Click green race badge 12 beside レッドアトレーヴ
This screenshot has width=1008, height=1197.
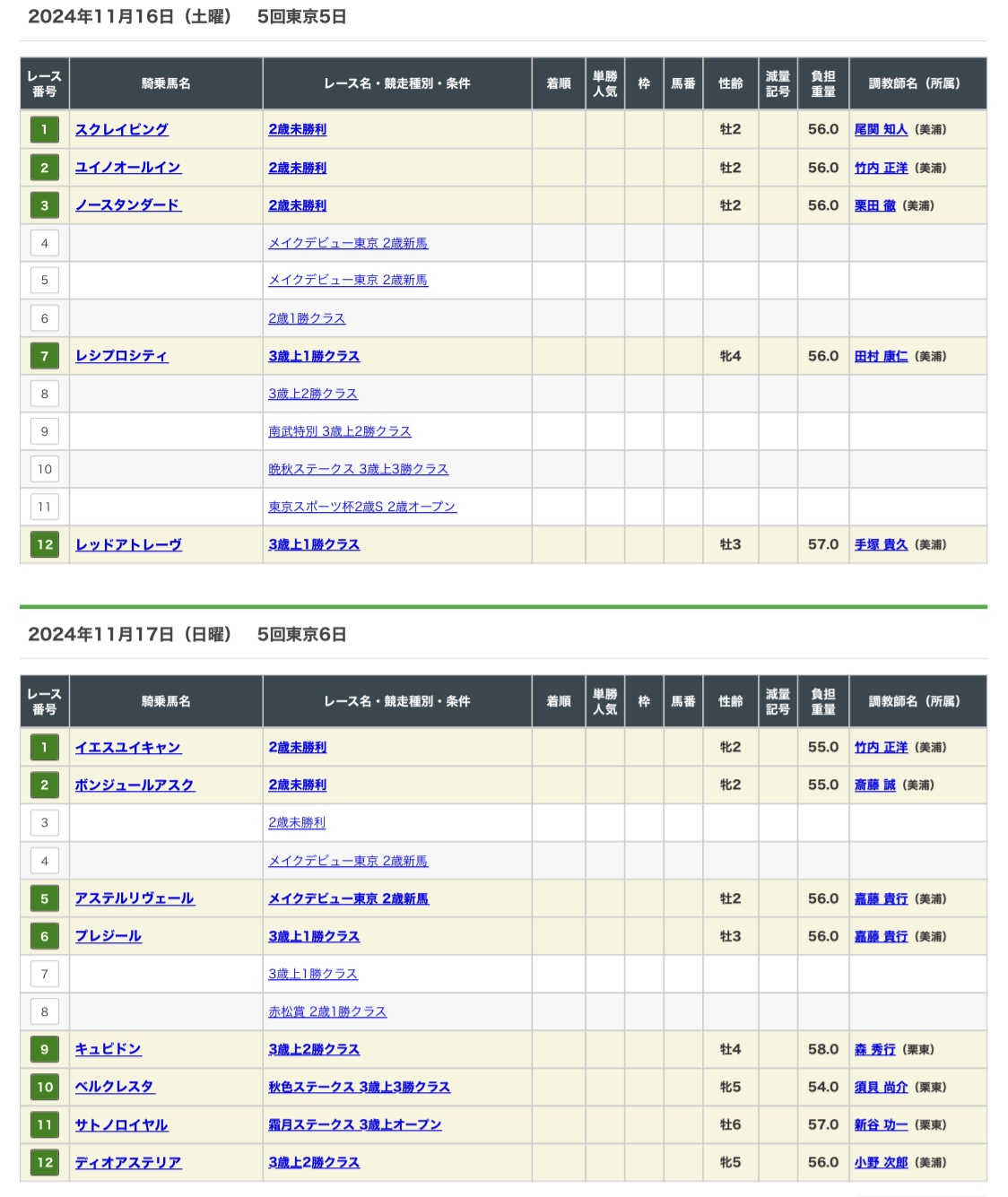[x=45, y=544]
